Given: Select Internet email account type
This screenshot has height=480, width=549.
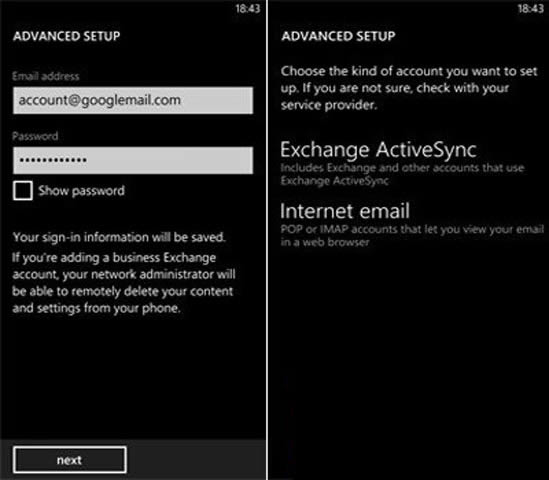Looking at the screenshot, I should [x=345, y=211].
